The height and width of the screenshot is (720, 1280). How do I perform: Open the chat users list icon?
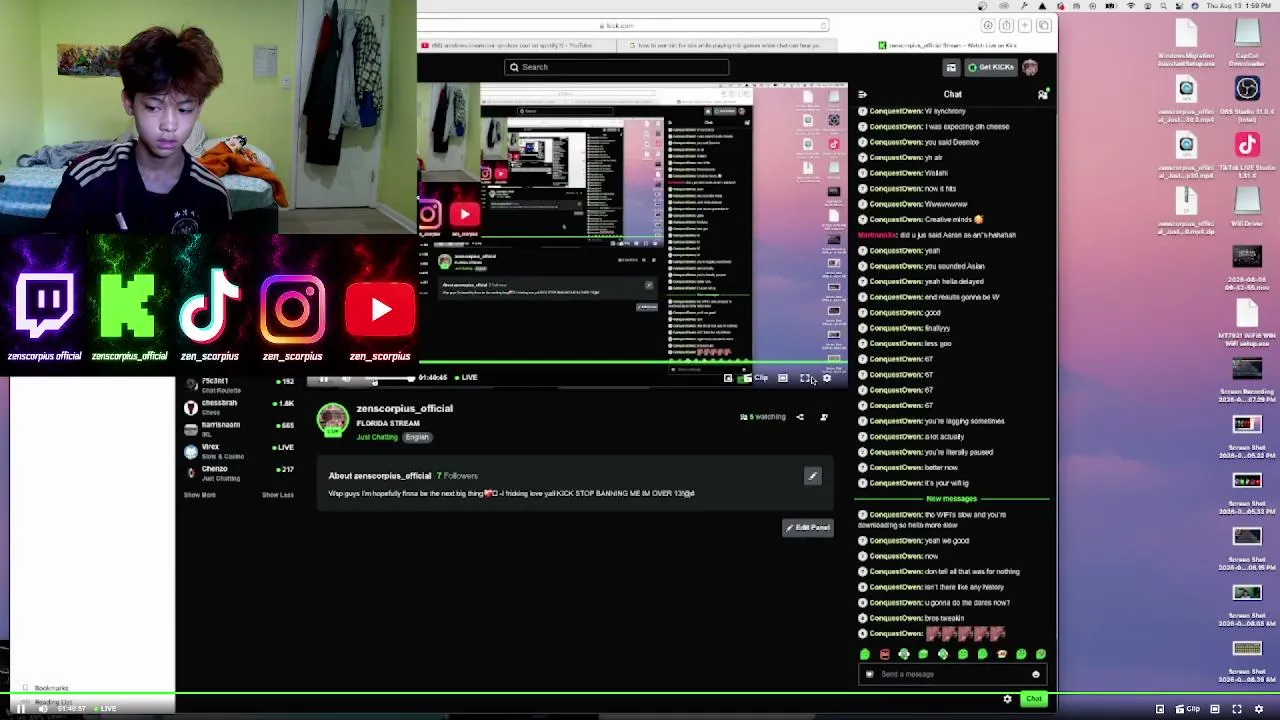pos(1043,94)
